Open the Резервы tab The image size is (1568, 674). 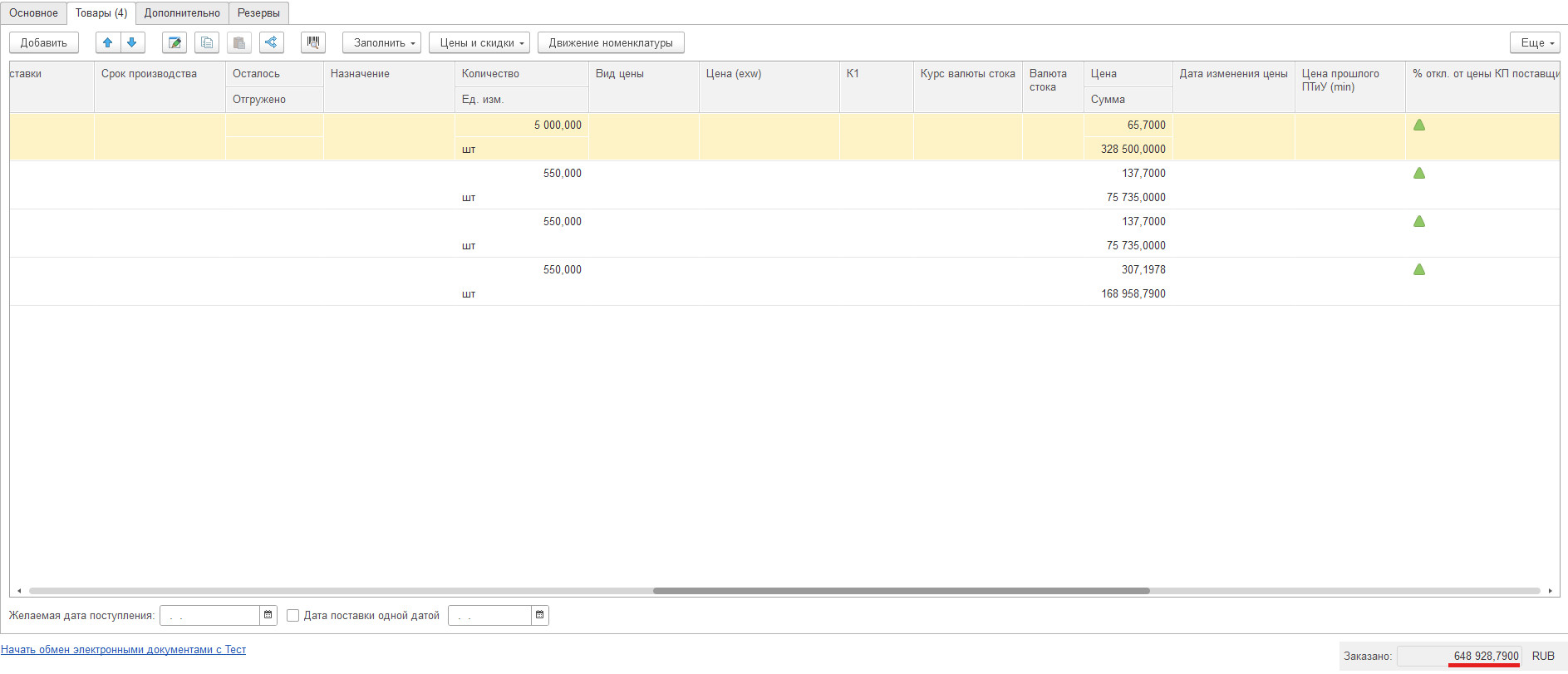(x=258, y=12)
